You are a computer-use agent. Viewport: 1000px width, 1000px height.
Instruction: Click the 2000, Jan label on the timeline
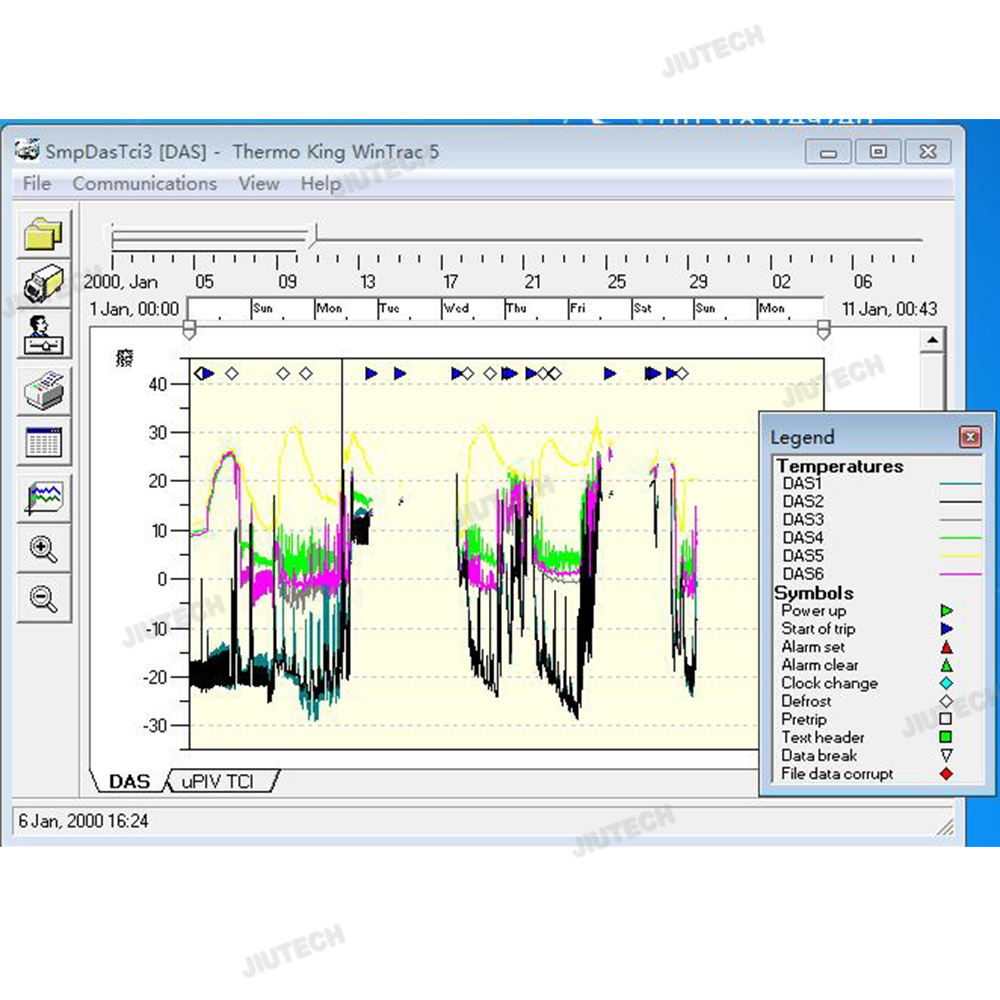click(121, 282)
